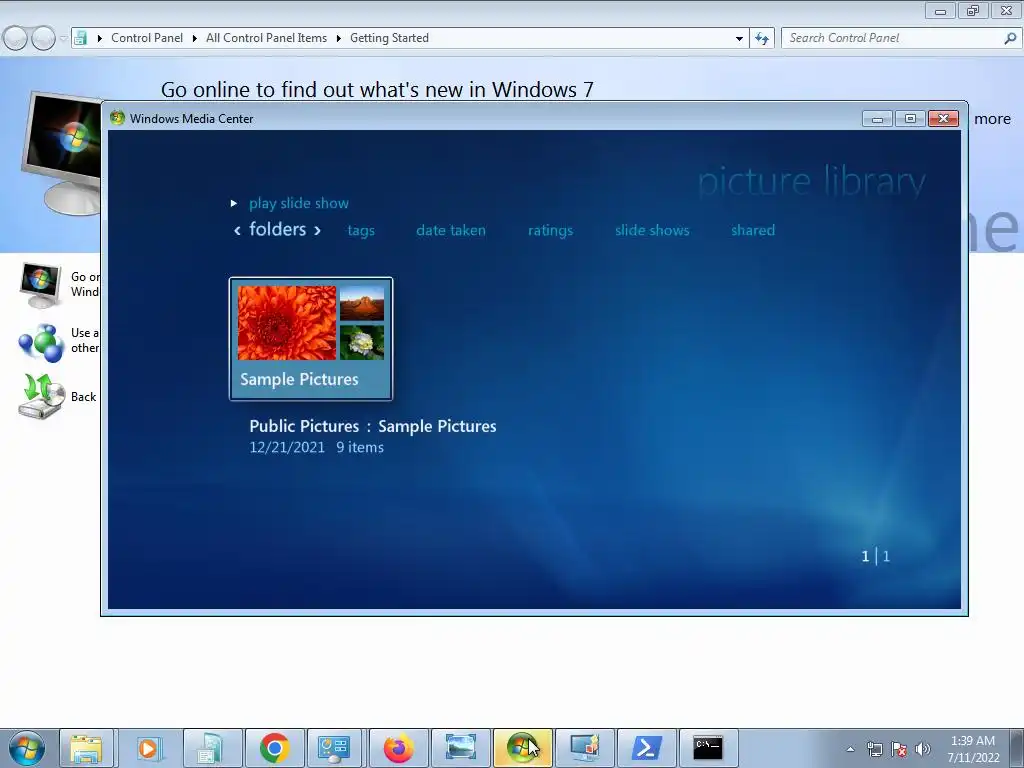Expand the address bar history dropdown
The height and width of the screenshot is (768, 1024).
coord(739,39)
